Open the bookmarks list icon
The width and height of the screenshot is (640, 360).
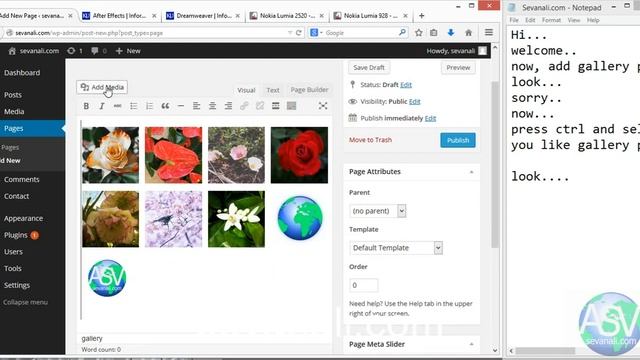tap(433, 33)
